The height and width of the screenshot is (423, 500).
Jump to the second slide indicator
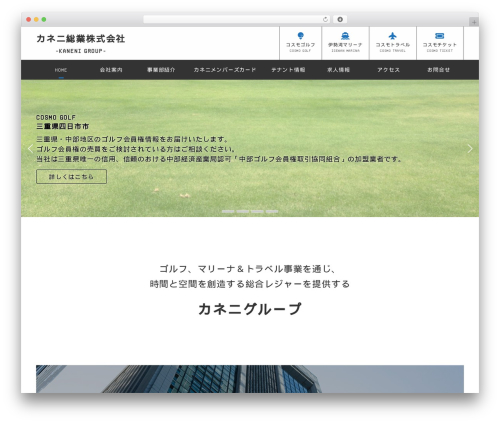click(243, 211)
